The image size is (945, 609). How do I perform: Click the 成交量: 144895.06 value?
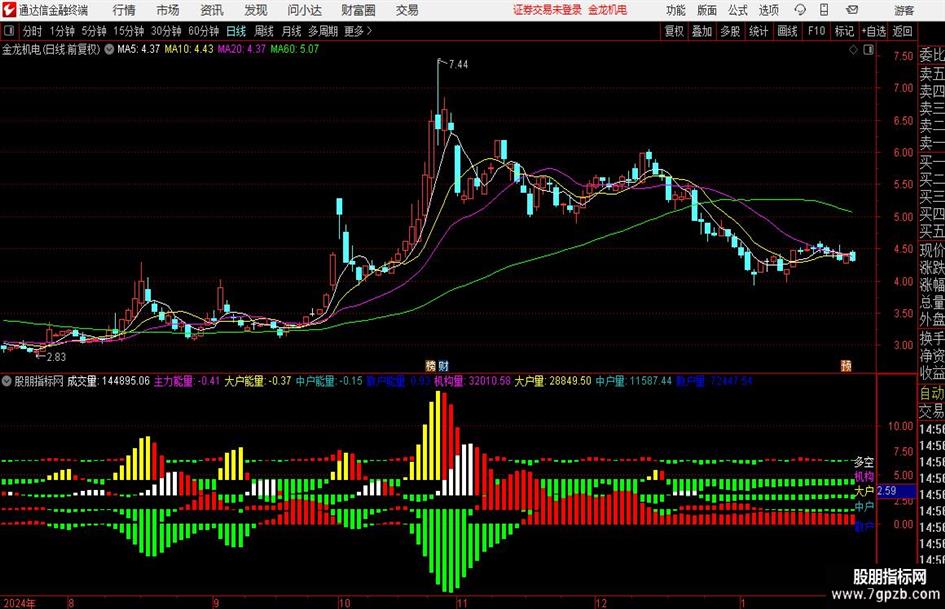[108, 381]
